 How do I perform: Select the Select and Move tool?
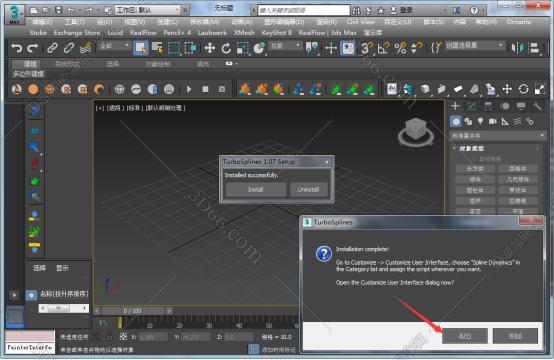click(210, 48)
